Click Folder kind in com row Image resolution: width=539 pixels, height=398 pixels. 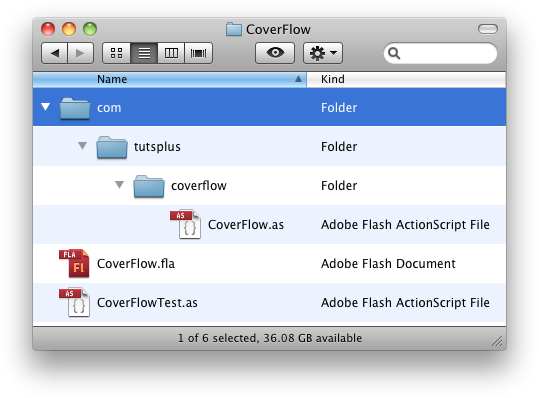pos(339,108)
